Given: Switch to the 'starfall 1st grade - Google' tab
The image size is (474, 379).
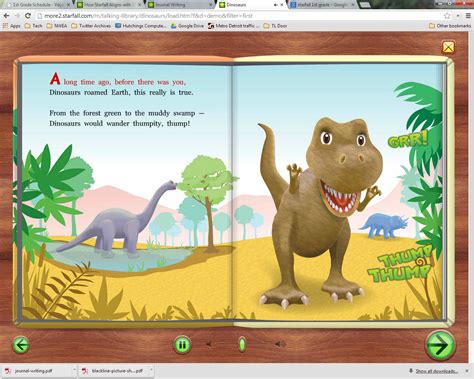Looking at the screenshot, I should 322,5.
